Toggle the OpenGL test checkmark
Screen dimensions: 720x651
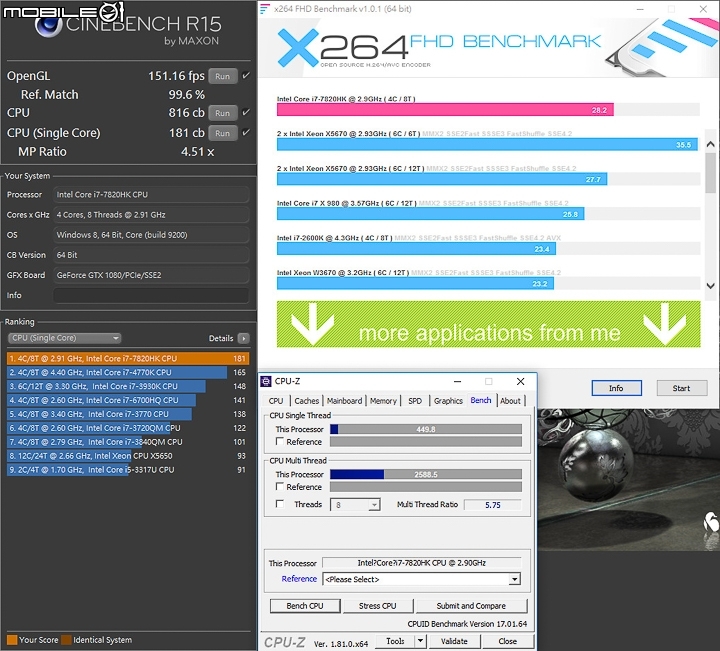click(246, 75)
